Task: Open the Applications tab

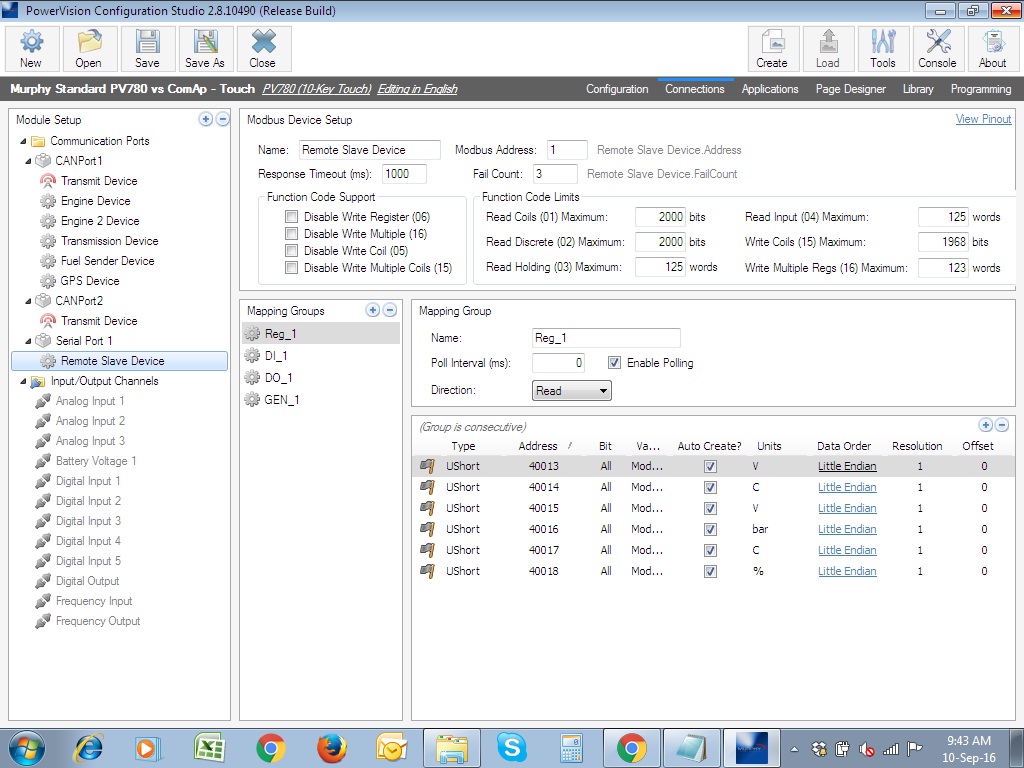Action: [x=770, y=89]
